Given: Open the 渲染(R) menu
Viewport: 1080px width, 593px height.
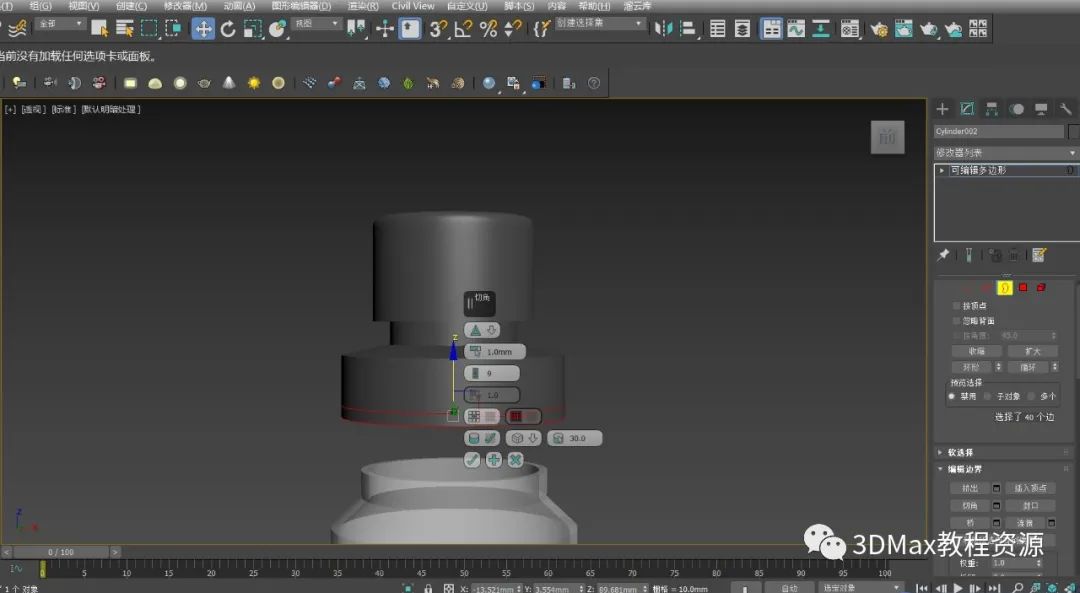Looking at the screenshot, I should pyautogui.click(x=362, y=6).
